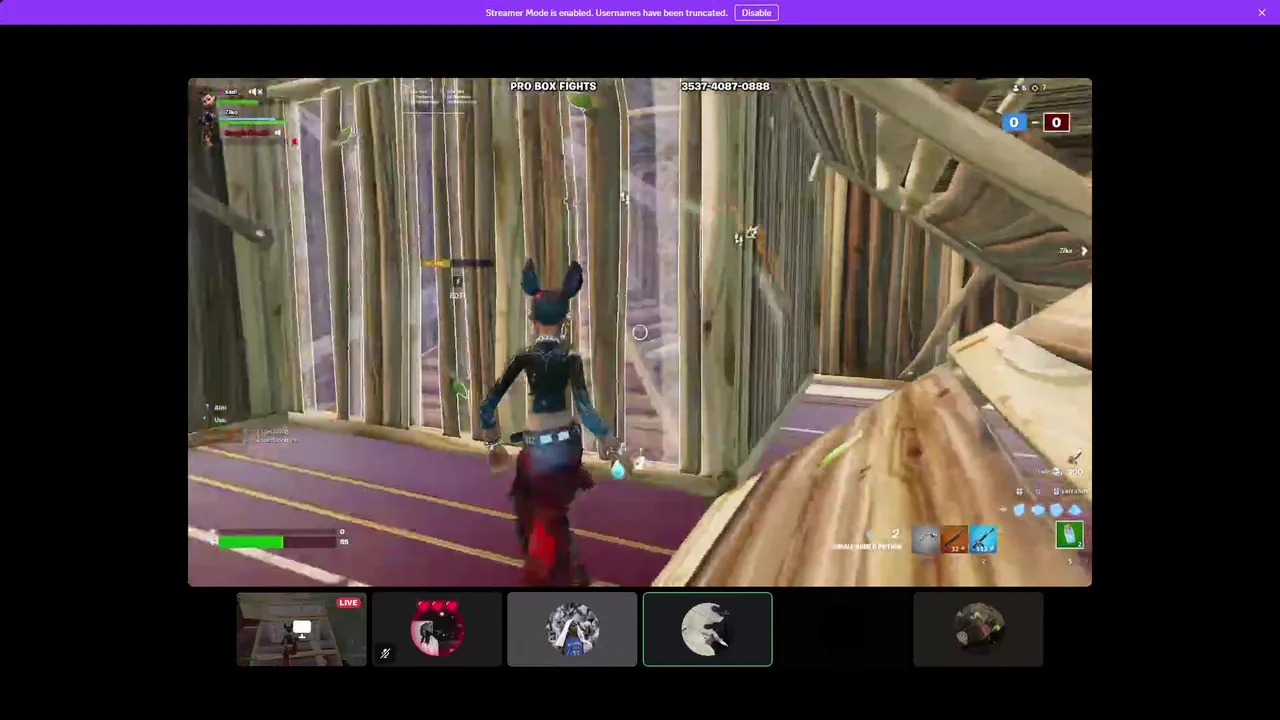This screenshot has height=720, width=1280.
Task: Select the wall build piece icon
Action: (1019, 510)
